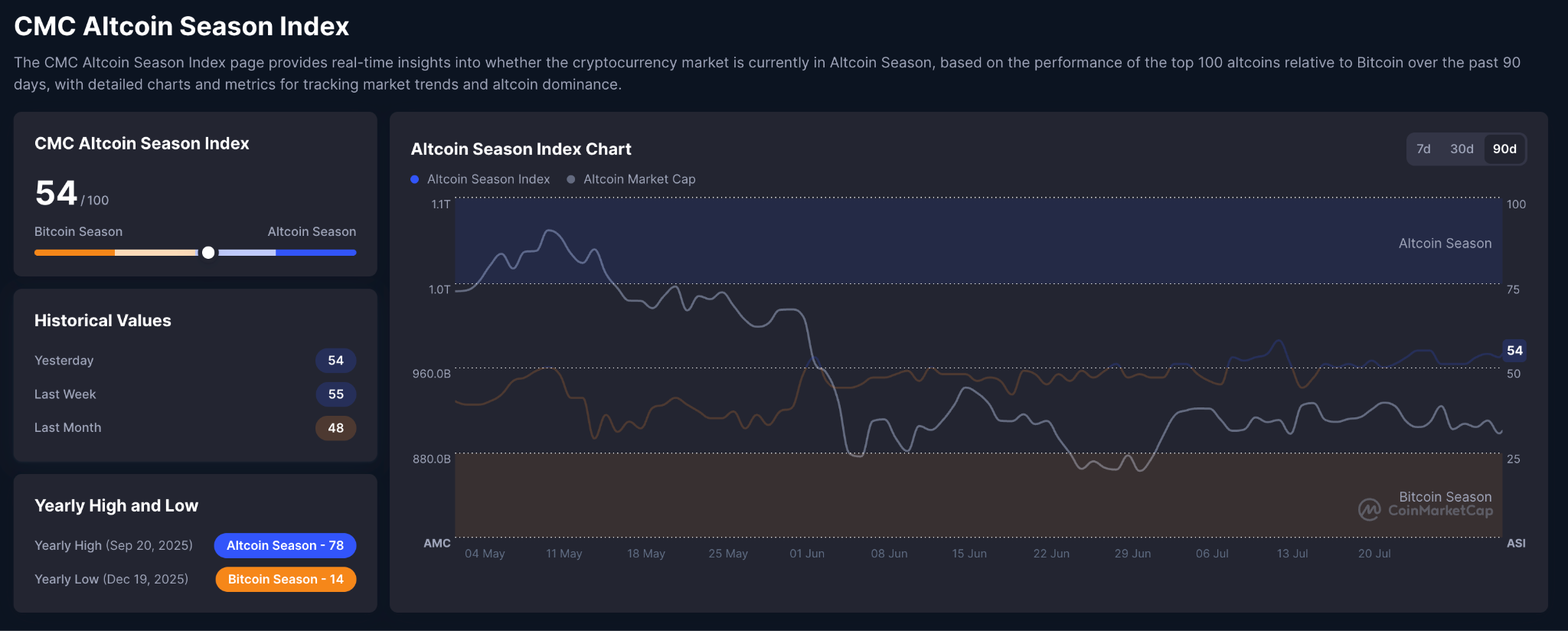This screenshot has height=631, width=1568.
Task: Click the season index slider handle
Action: tap(208, 253)
